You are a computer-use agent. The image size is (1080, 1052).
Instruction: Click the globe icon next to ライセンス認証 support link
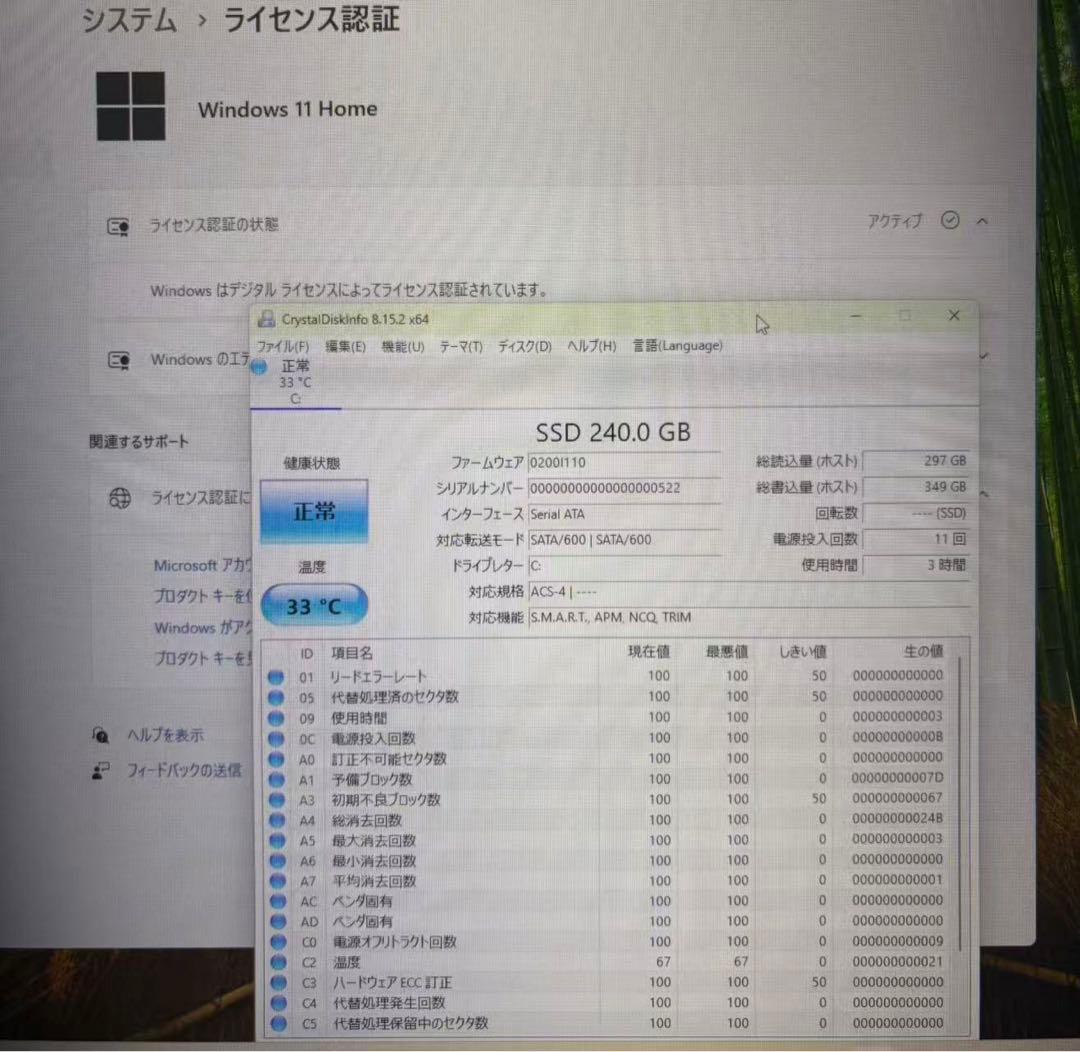point(120,498)
